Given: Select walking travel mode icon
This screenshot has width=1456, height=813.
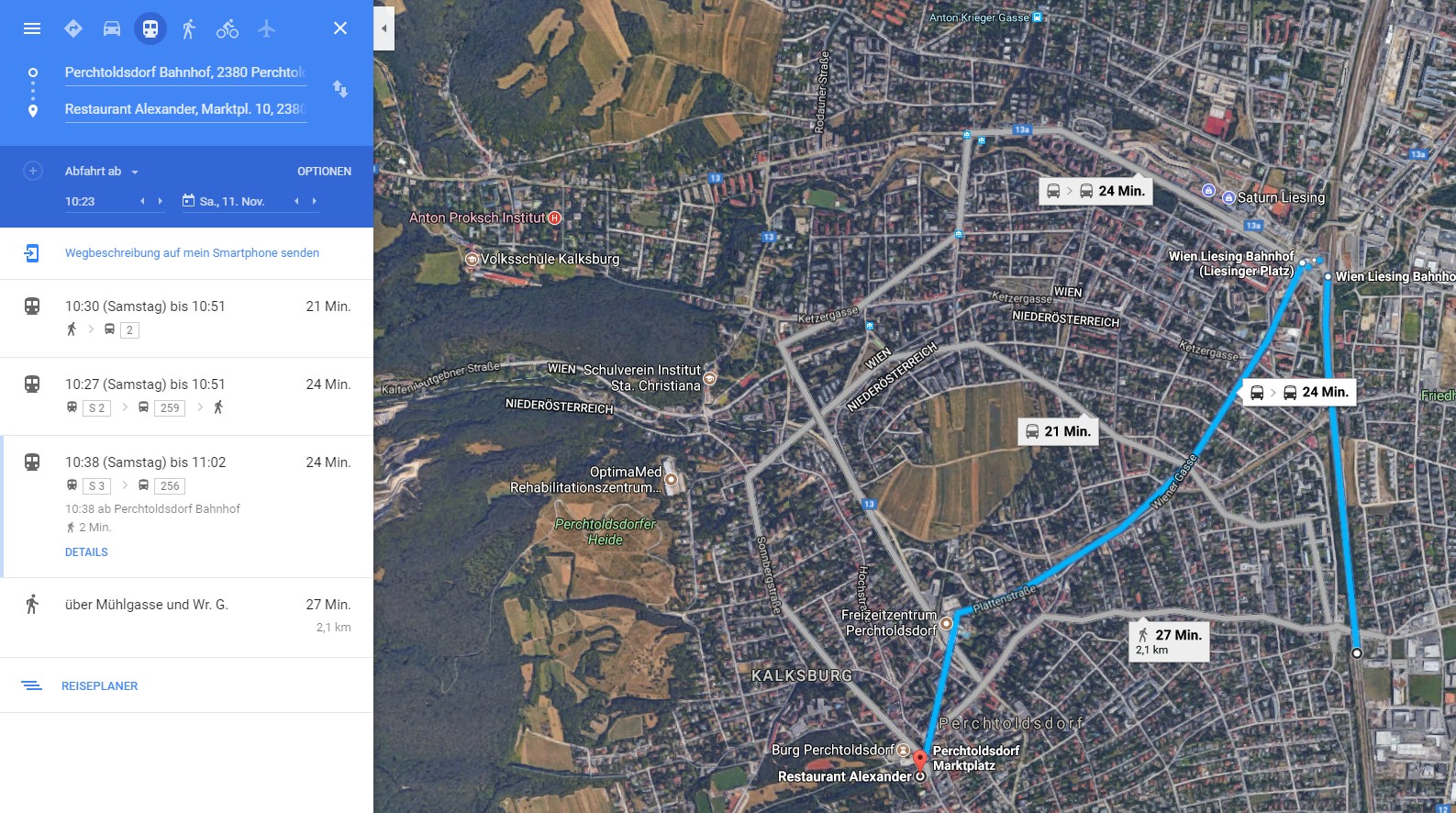Looking at the screenshot, I should tap(189, 28).
